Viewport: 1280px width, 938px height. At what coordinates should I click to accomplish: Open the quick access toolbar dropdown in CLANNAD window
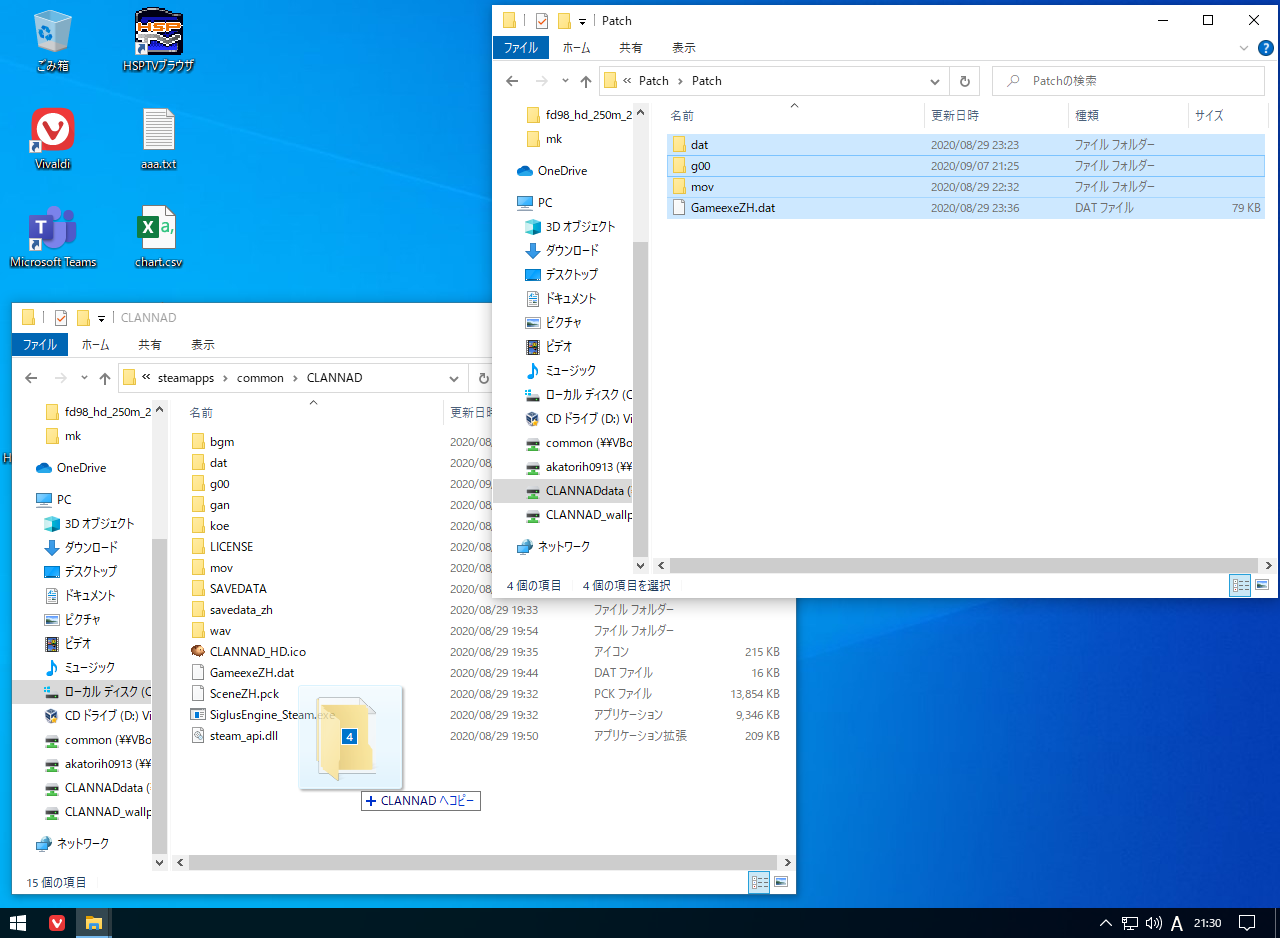click(101, 319)
